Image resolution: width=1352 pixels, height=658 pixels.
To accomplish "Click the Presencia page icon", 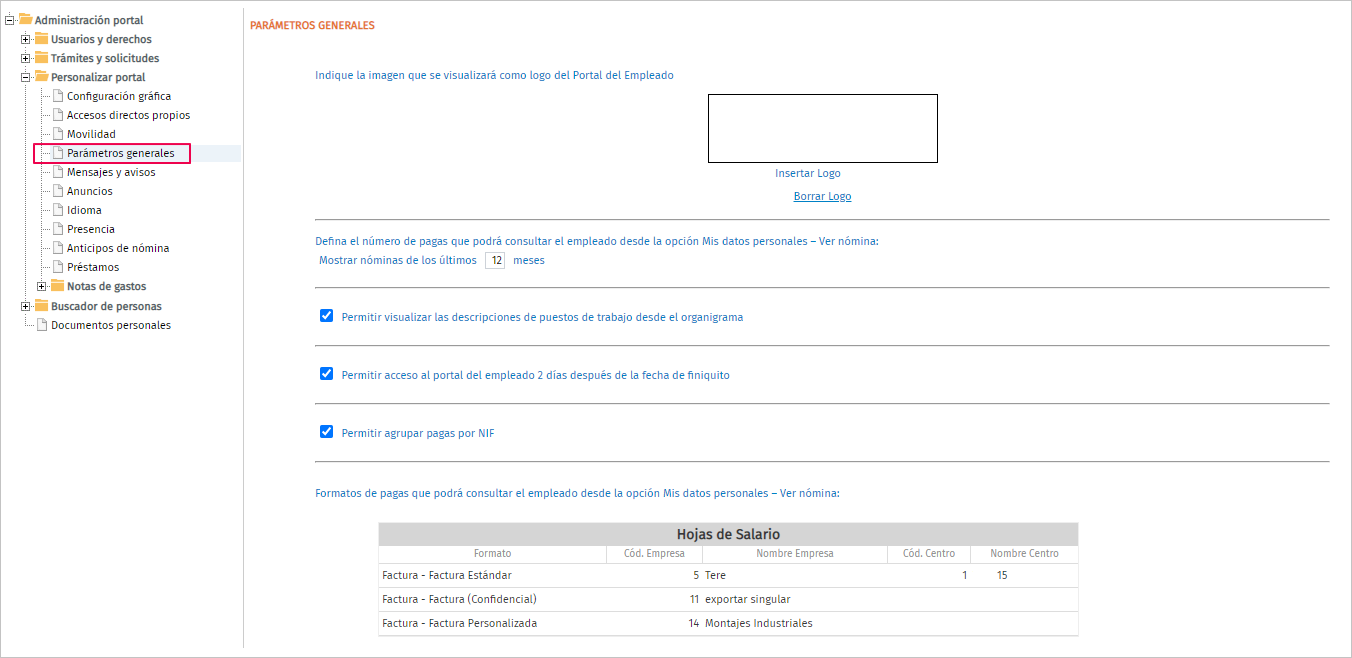I will click(x=57, y=229).
